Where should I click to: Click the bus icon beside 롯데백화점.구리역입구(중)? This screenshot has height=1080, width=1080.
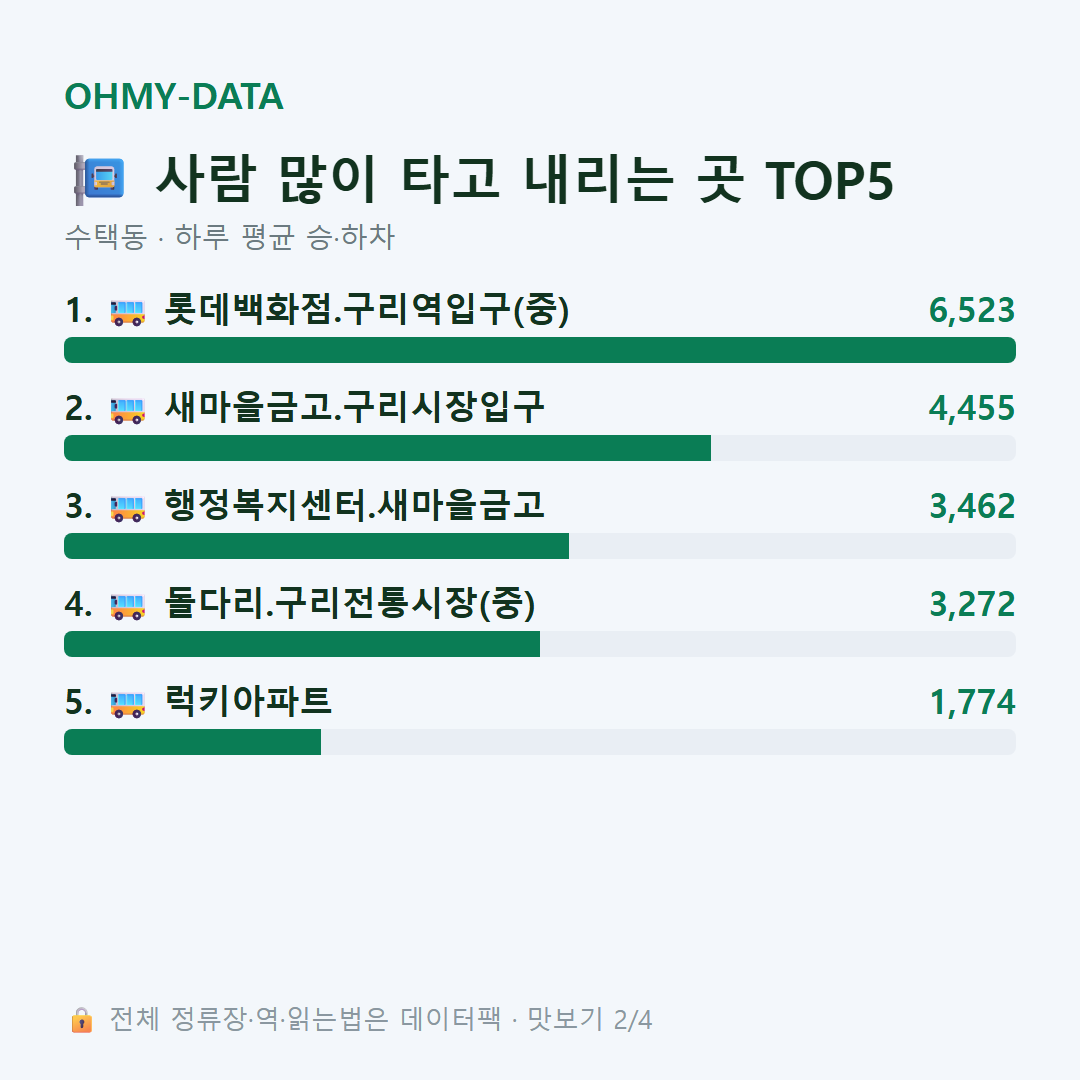click(x=128, y=313)
